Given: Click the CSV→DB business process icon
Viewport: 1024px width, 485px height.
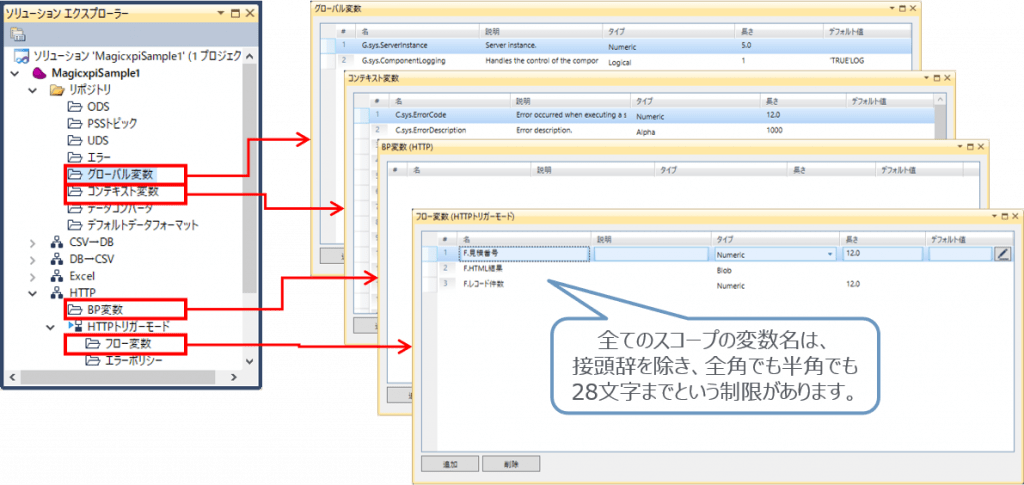Looking at the screenshot, I should coord(57,242).
